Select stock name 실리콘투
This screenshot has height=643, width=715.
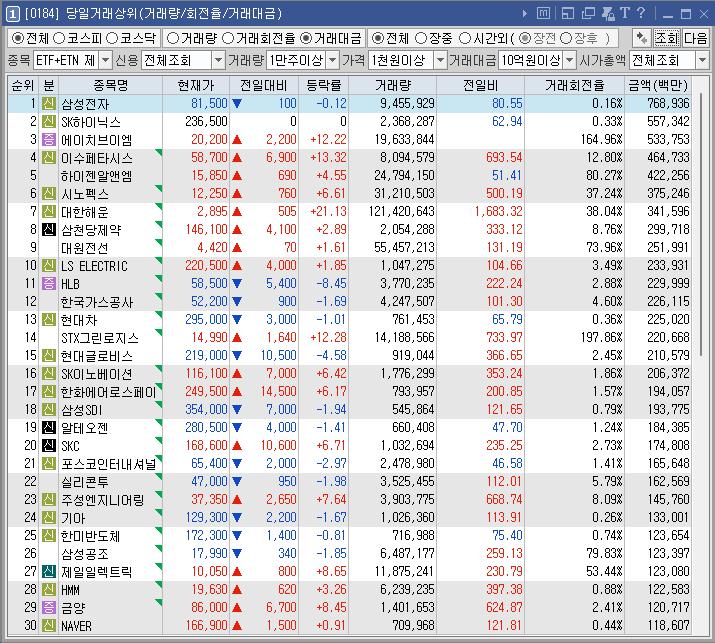pos(85,482)
